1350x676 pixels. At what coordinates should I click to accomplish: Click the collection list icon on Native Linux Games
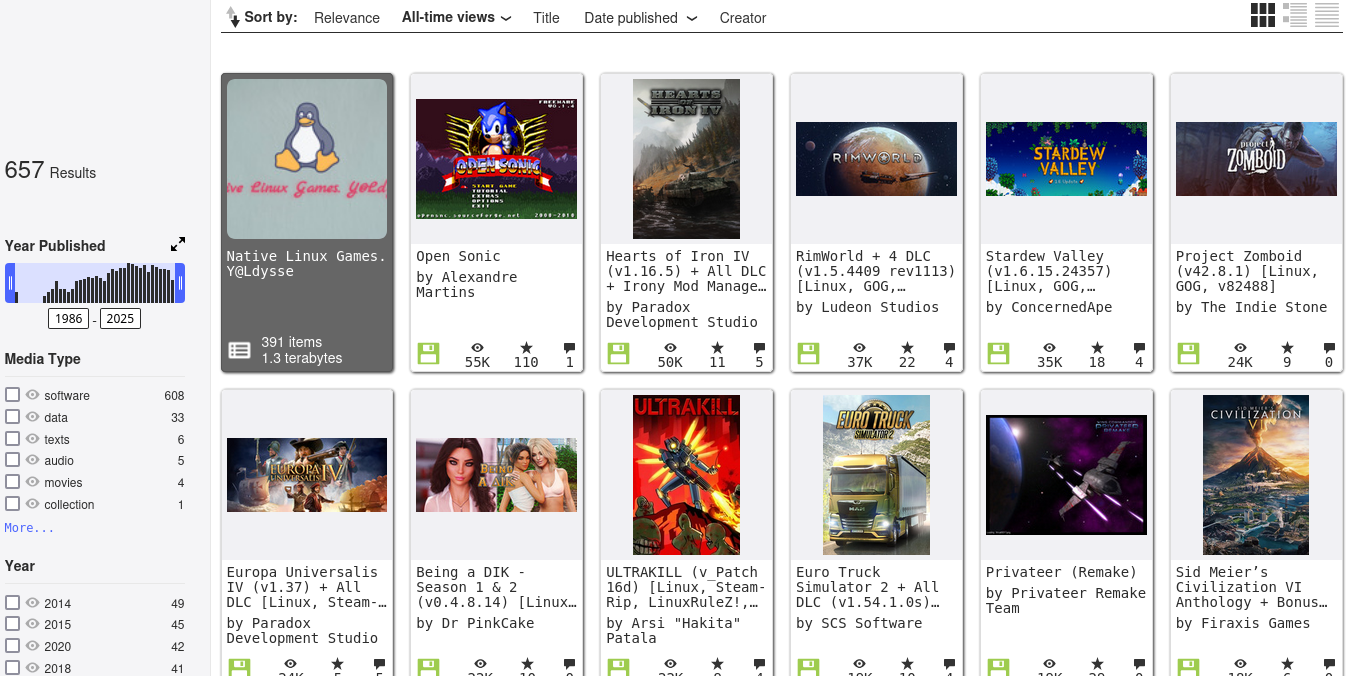[239, 350]
